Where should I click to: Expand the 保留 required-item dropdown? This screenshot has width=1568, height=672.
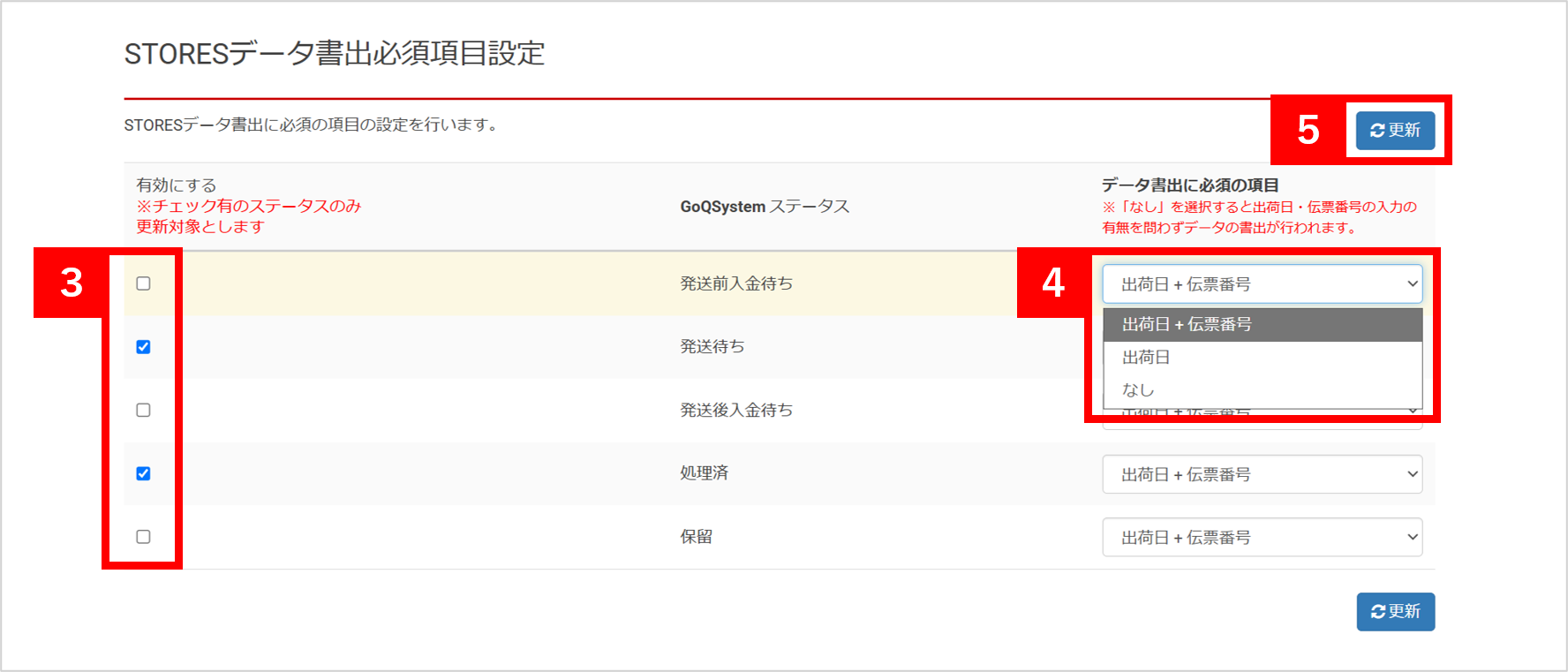pyautogui.click(x=1263, y=537)
